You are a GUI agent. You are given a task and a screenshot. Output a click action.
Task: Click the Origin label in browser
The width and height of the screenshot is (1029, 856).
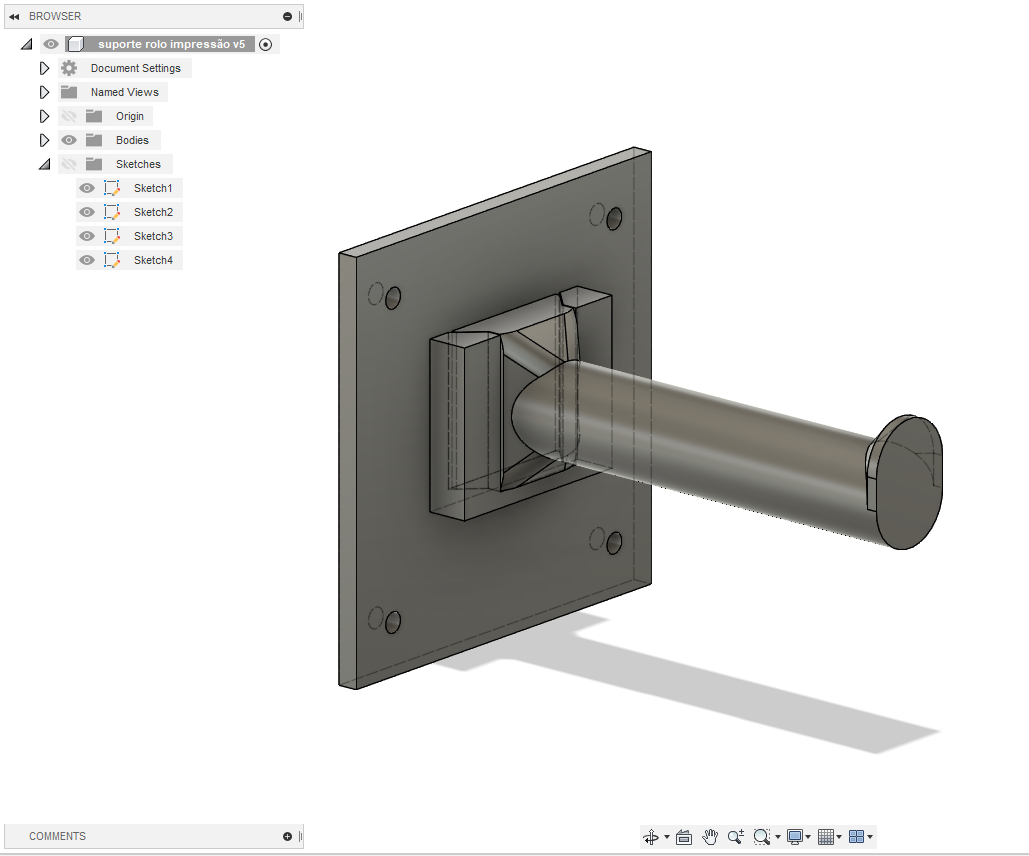[x=130, y=116]
